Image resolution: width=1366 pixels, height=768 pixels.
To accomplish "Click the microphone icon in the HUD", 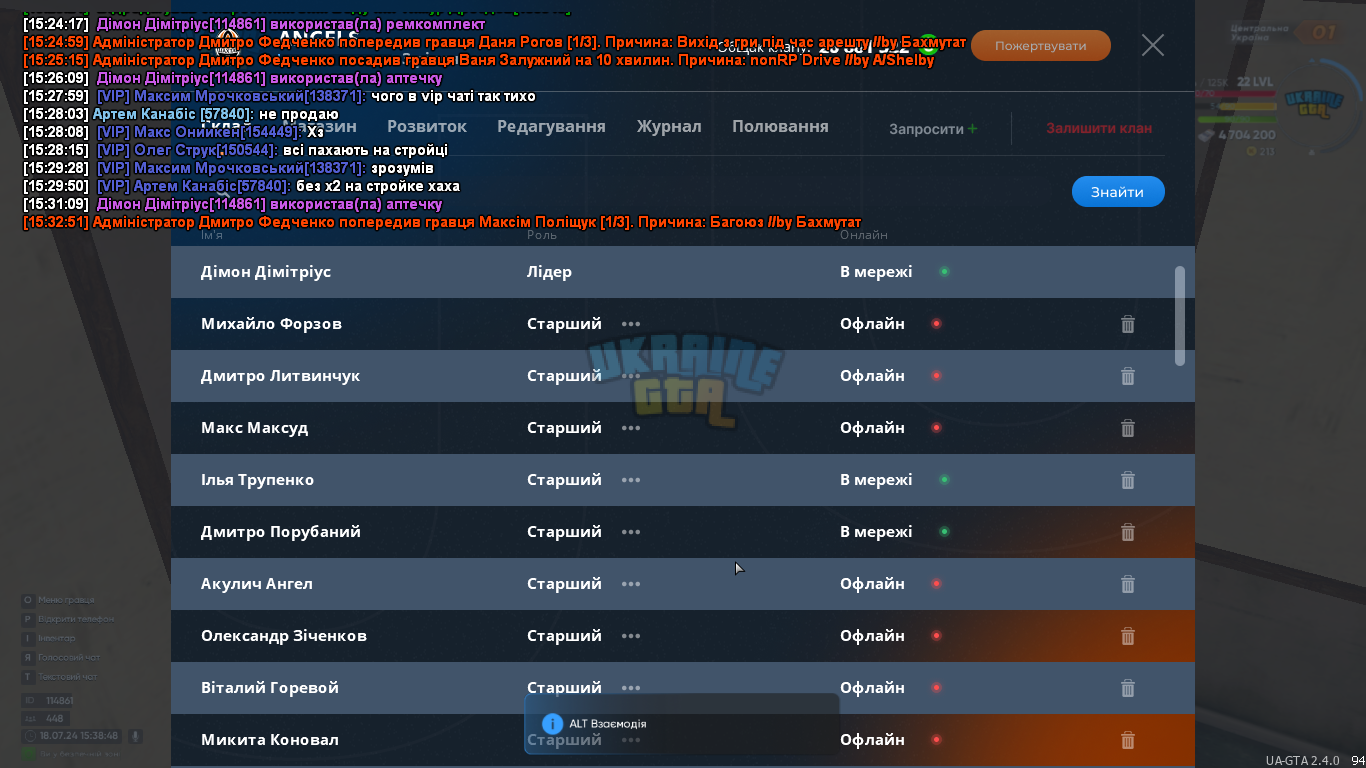I will click(x=134, y=736).
